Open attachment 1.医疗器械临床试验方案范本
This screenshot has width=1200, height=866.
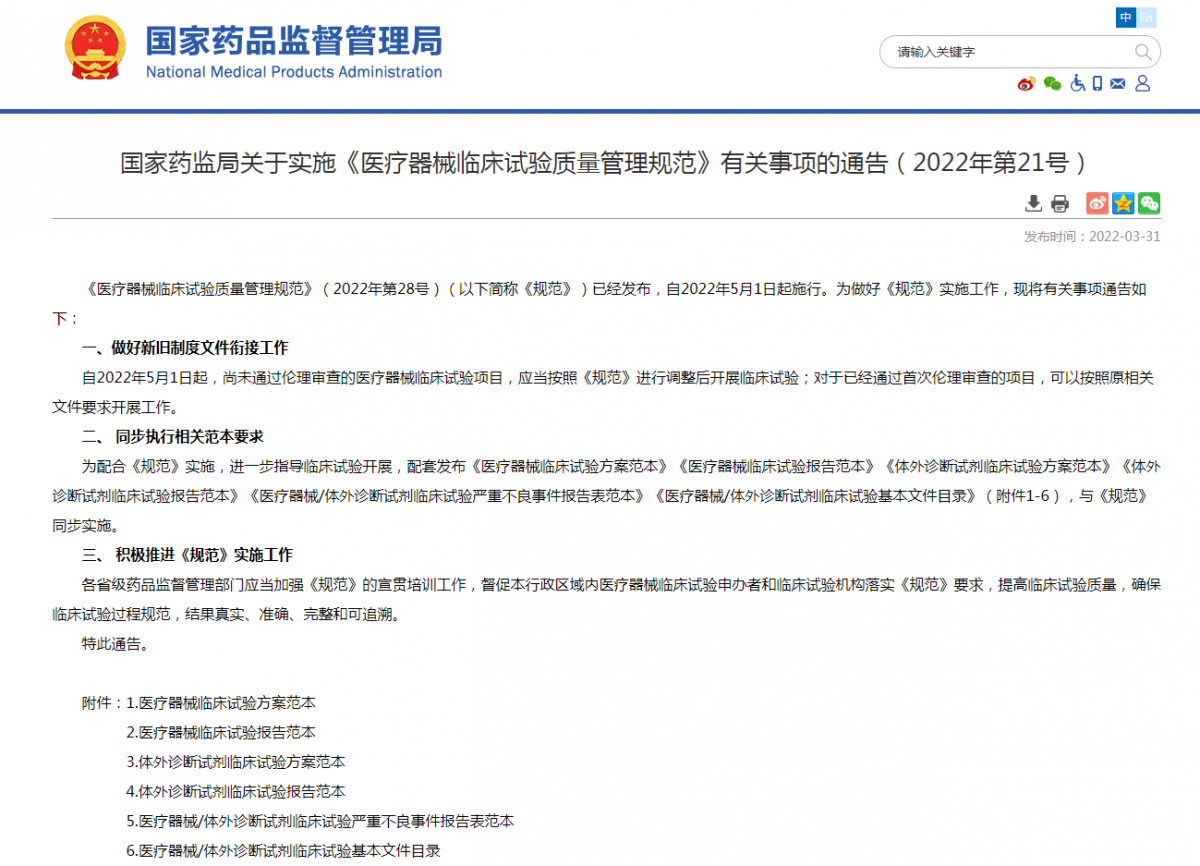(x=220, y=703)
